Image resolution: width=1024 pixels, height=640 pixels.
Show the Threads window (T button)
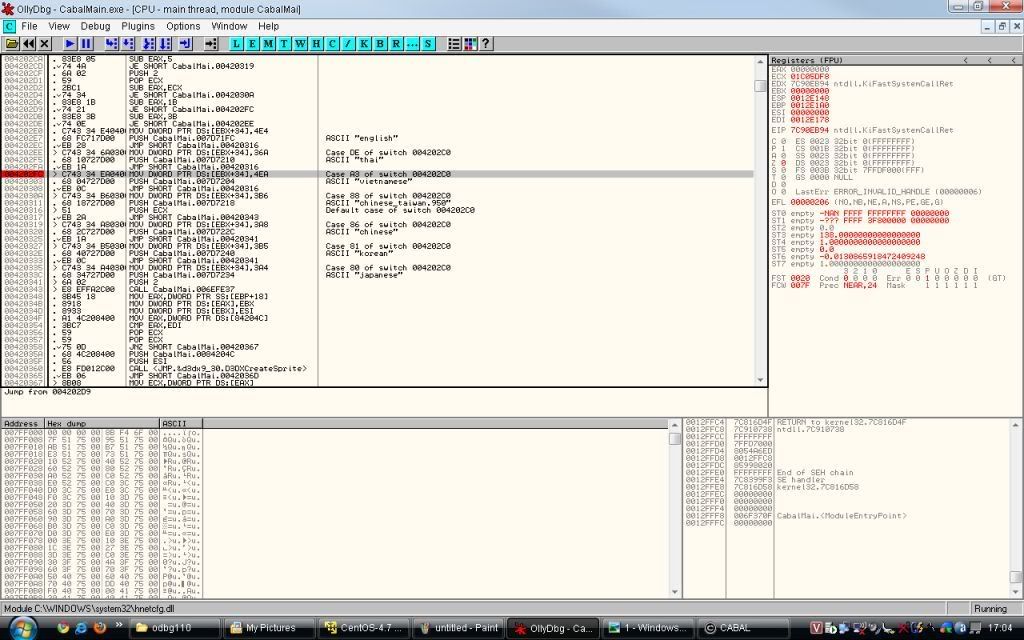pyautogui.click(x=286, y=44)
